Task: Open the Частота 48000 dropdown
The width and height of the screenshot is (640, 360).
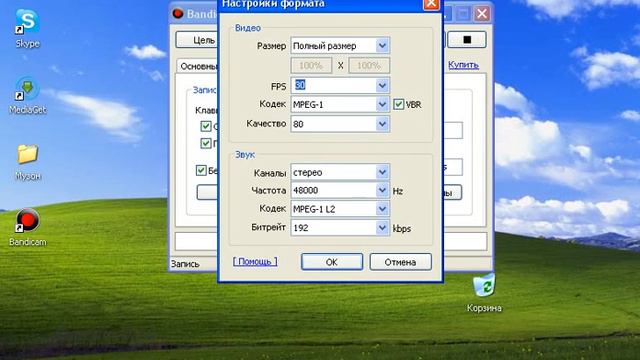Action: [382, 190]
